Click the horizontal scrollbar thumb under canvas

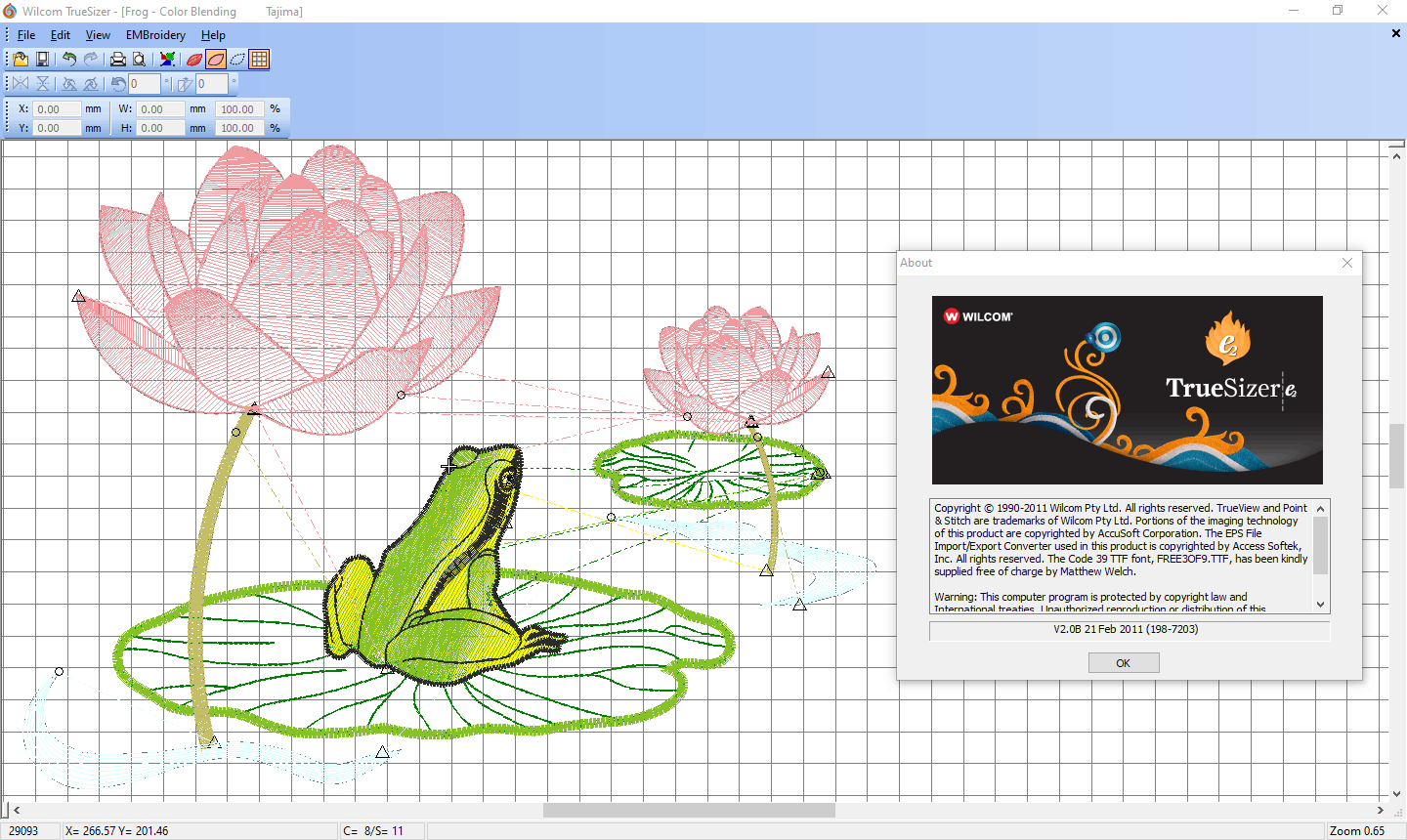[689, 810]
